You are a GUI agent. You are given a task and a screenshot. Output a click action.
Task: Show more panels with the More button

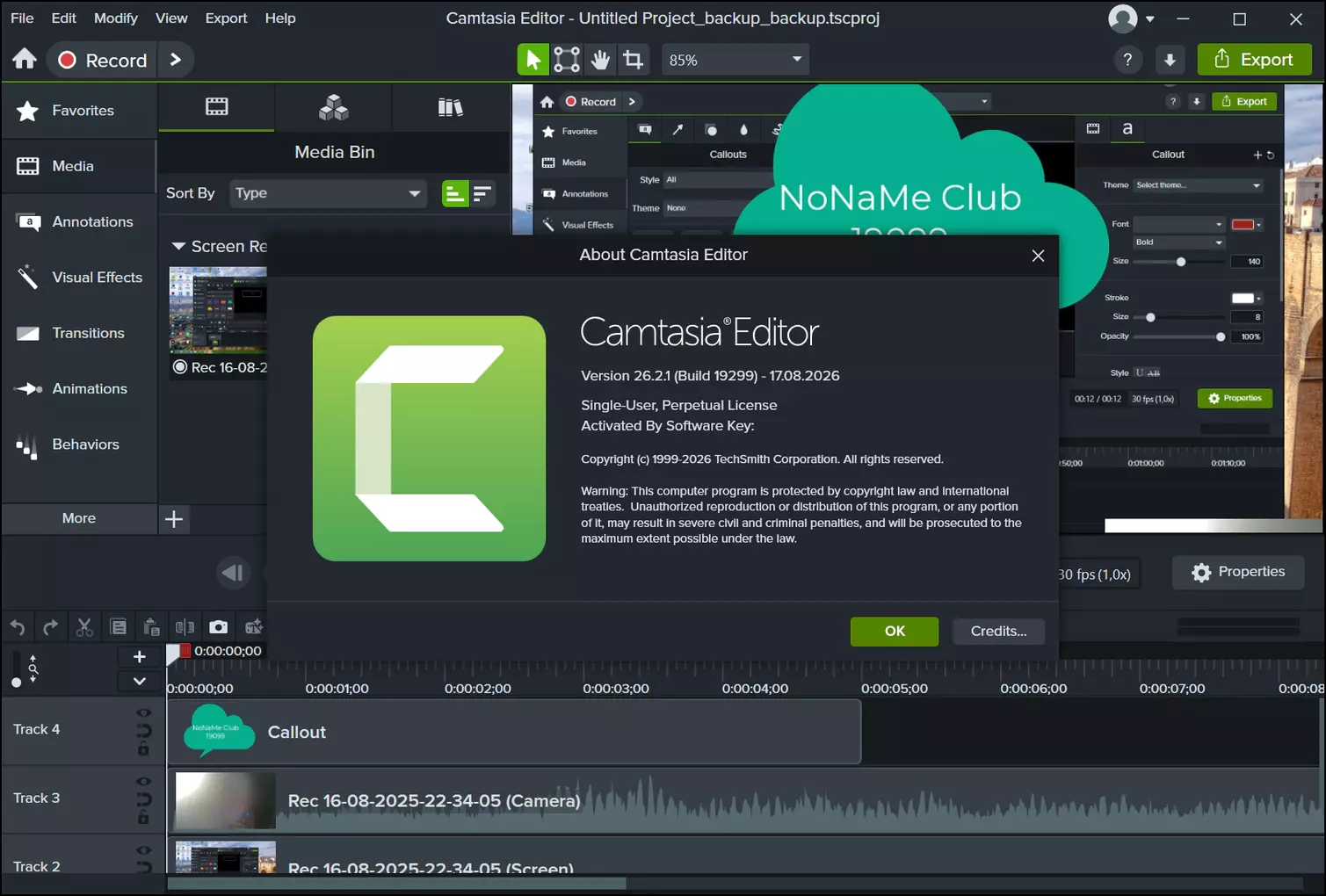(x=79, y=518)
